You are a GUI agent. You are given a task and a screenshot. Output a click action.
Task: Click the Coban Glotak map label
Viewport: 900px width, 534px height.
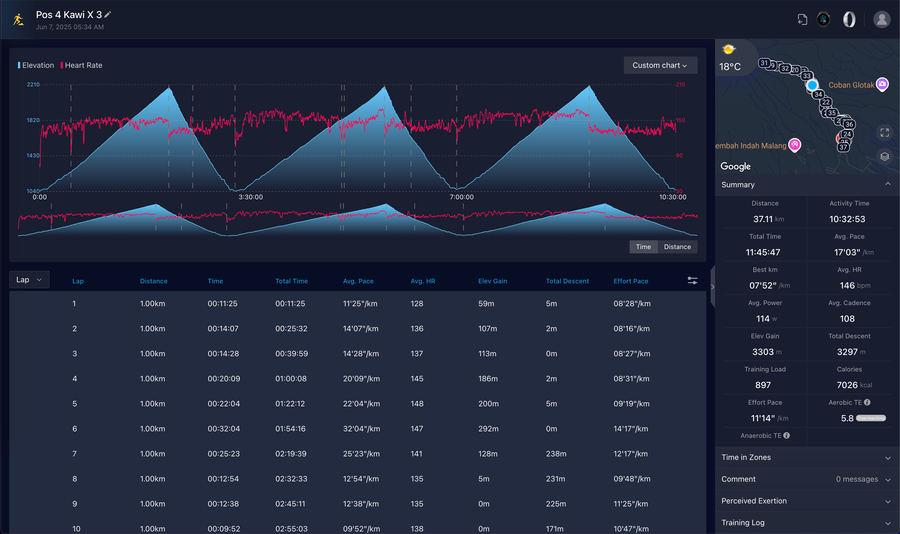[851, 85]
